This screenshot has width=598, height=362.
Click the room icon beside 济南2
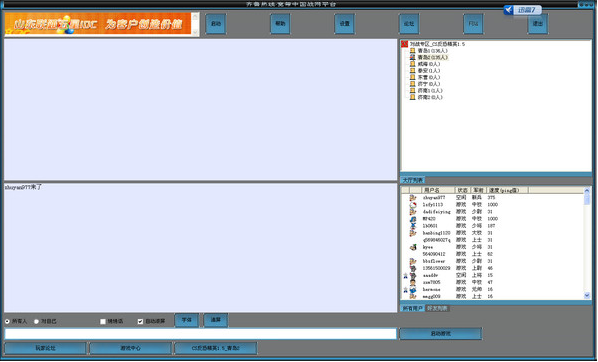pos(412,97)
